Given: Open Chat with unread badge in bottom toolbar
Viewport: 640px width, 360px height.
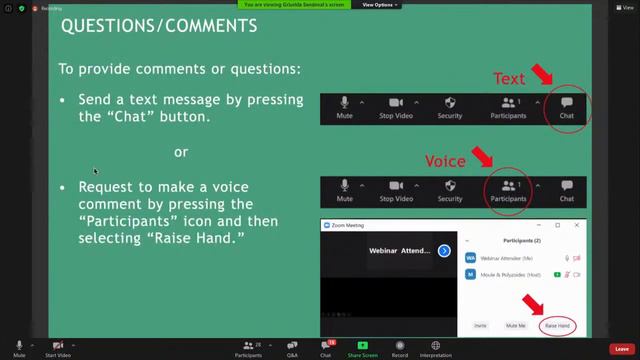Looking at the screenshot, I should pyautogui.click(x=326, y=349).
